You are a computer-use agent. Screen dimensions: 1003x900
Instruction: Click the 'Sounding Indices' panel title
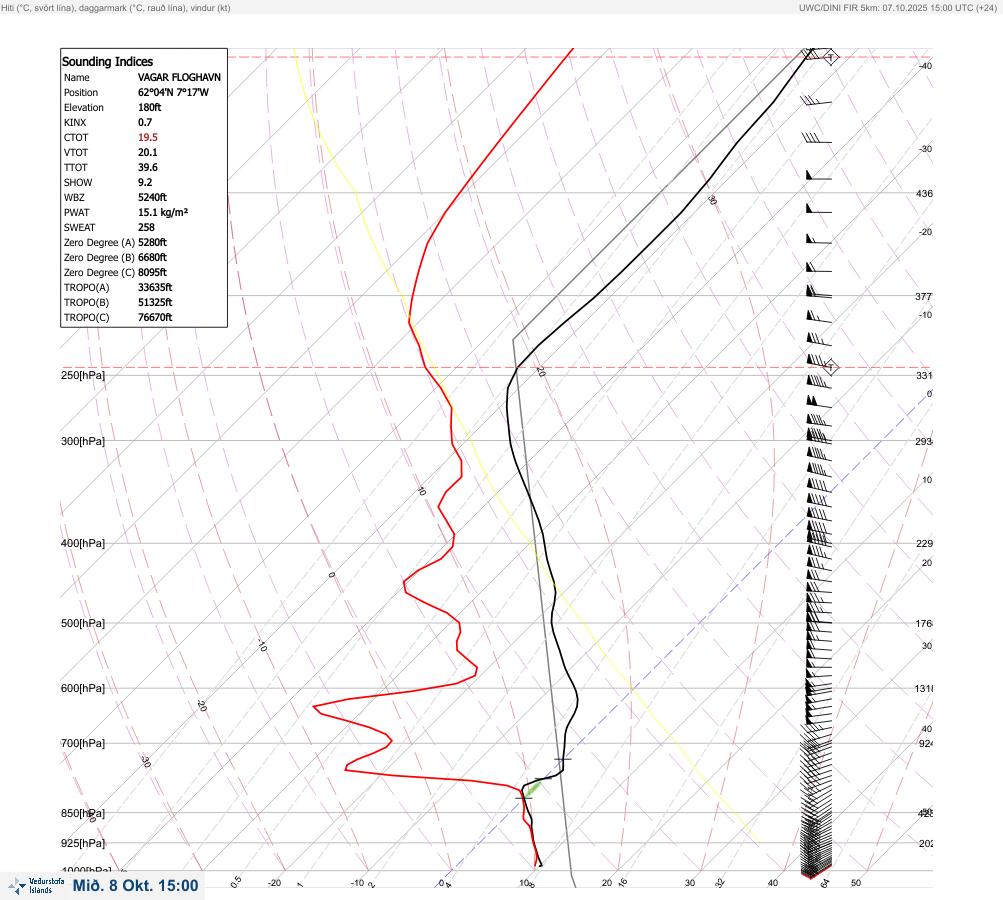tap(107, 61)
